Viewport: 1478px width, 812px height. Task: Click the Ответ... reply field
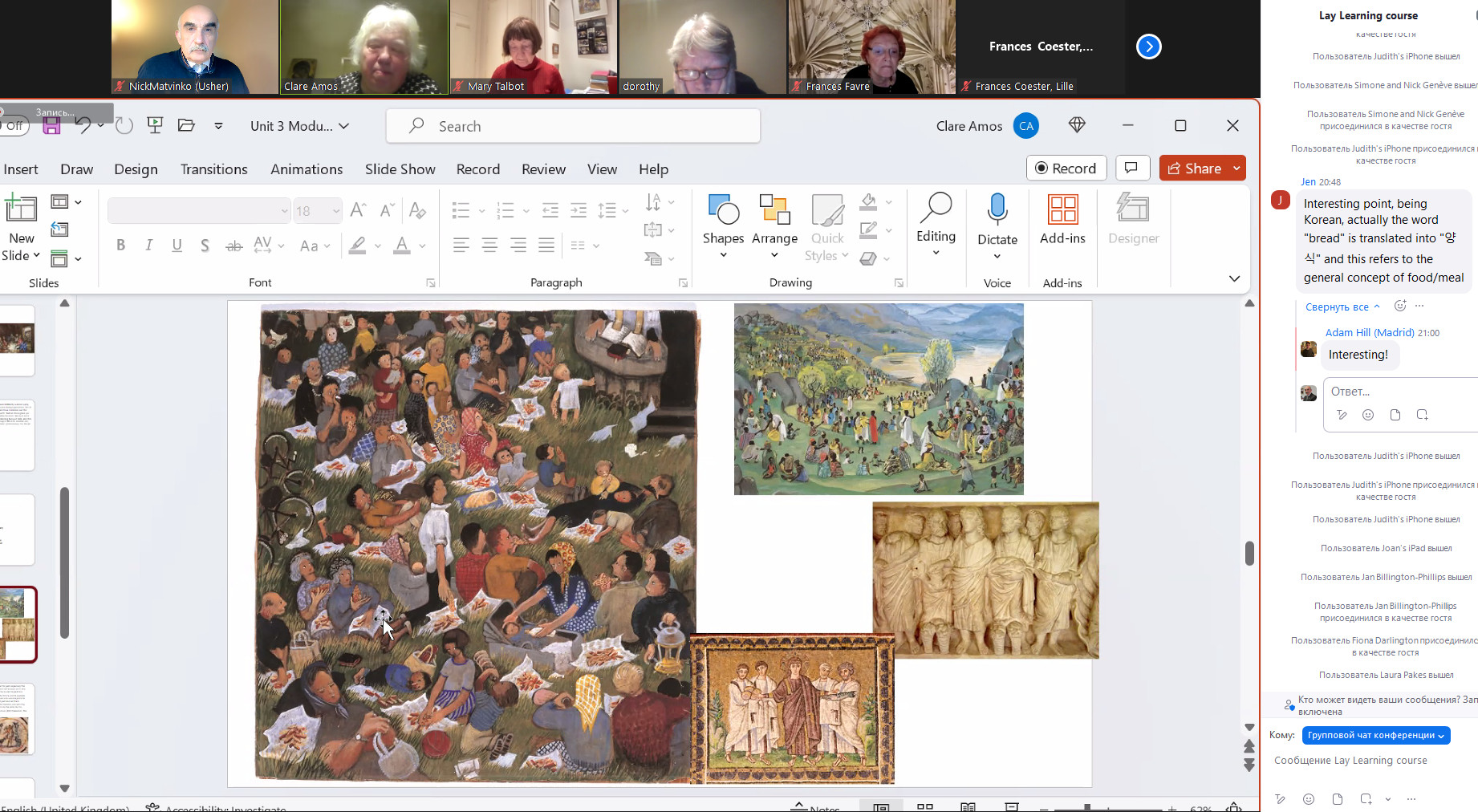point(1401,392)
